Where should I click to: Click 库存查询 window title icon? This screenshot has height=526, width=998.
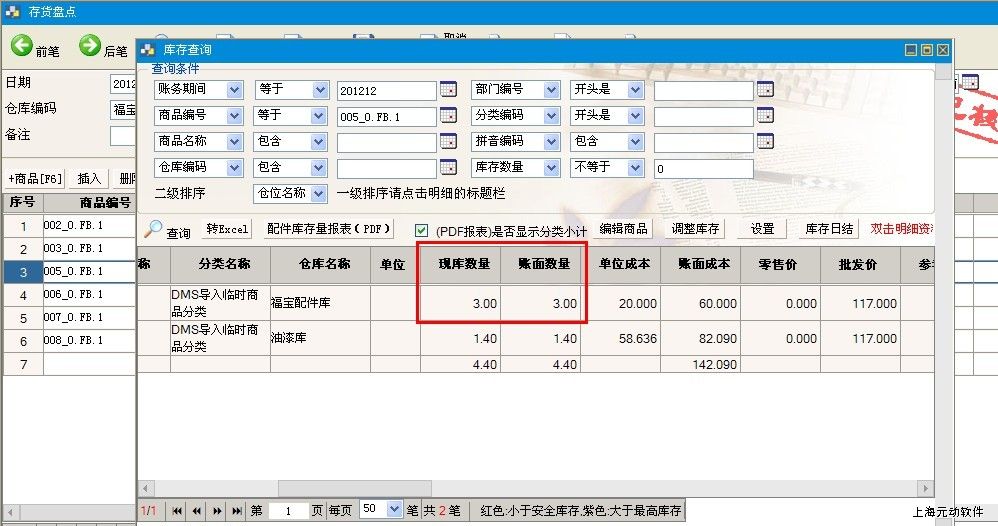click(x=148, y=50)
